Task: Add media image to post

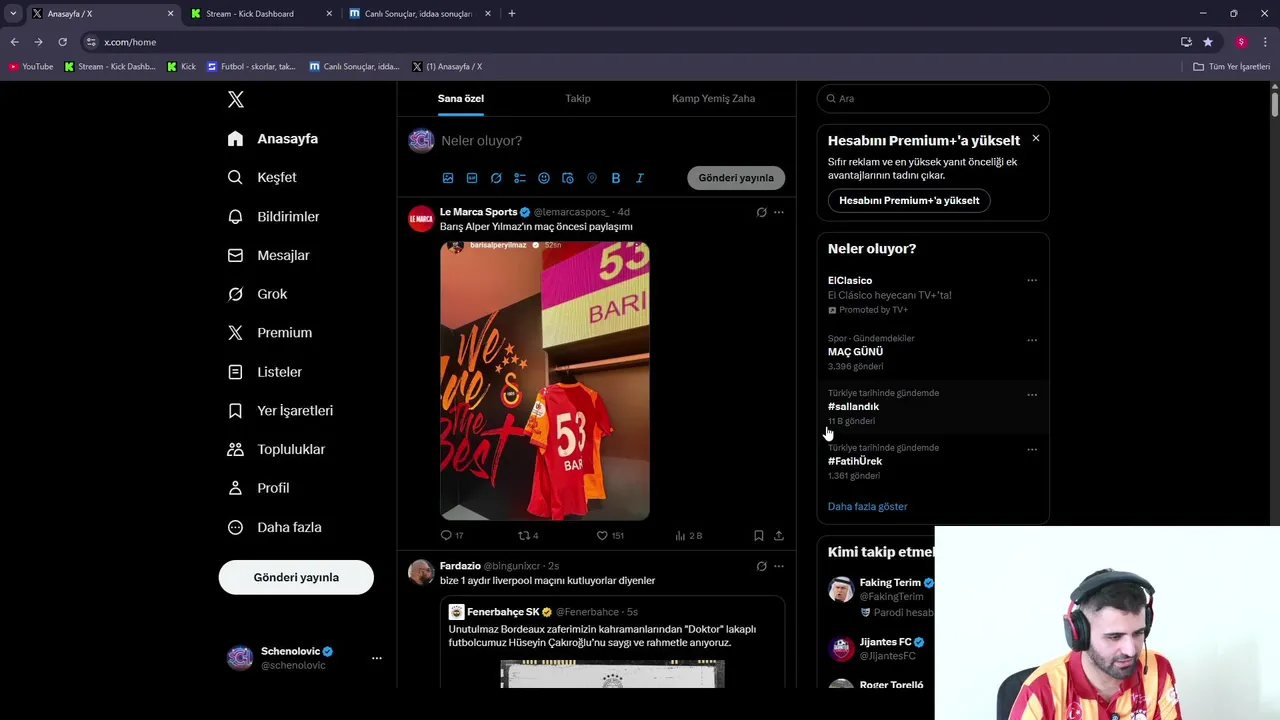Action: pyautogui.click(x=448, y=178)
